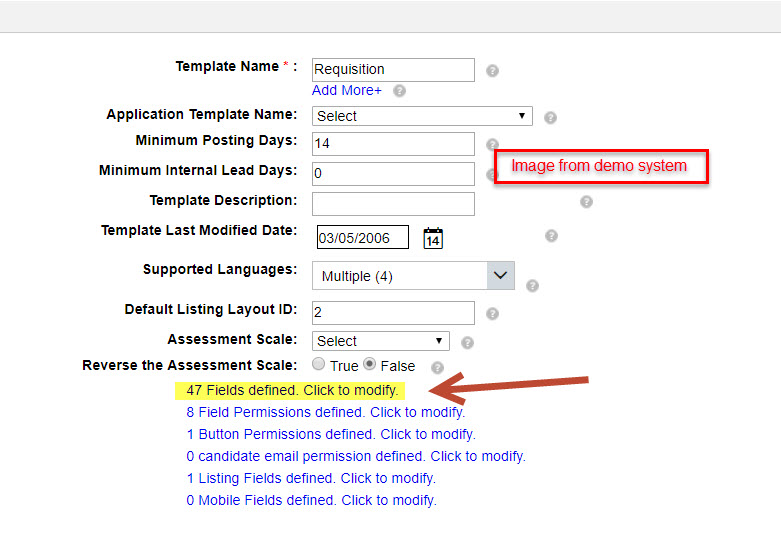The width and height of the screenshot is (781, 550).
Task: Click the Default Listing Layout ID field
Action: pyautogui.click(x=393, y=313)
